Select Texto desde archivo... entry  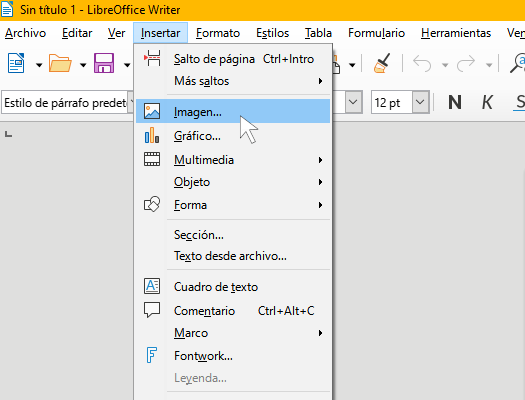point(233,256)
